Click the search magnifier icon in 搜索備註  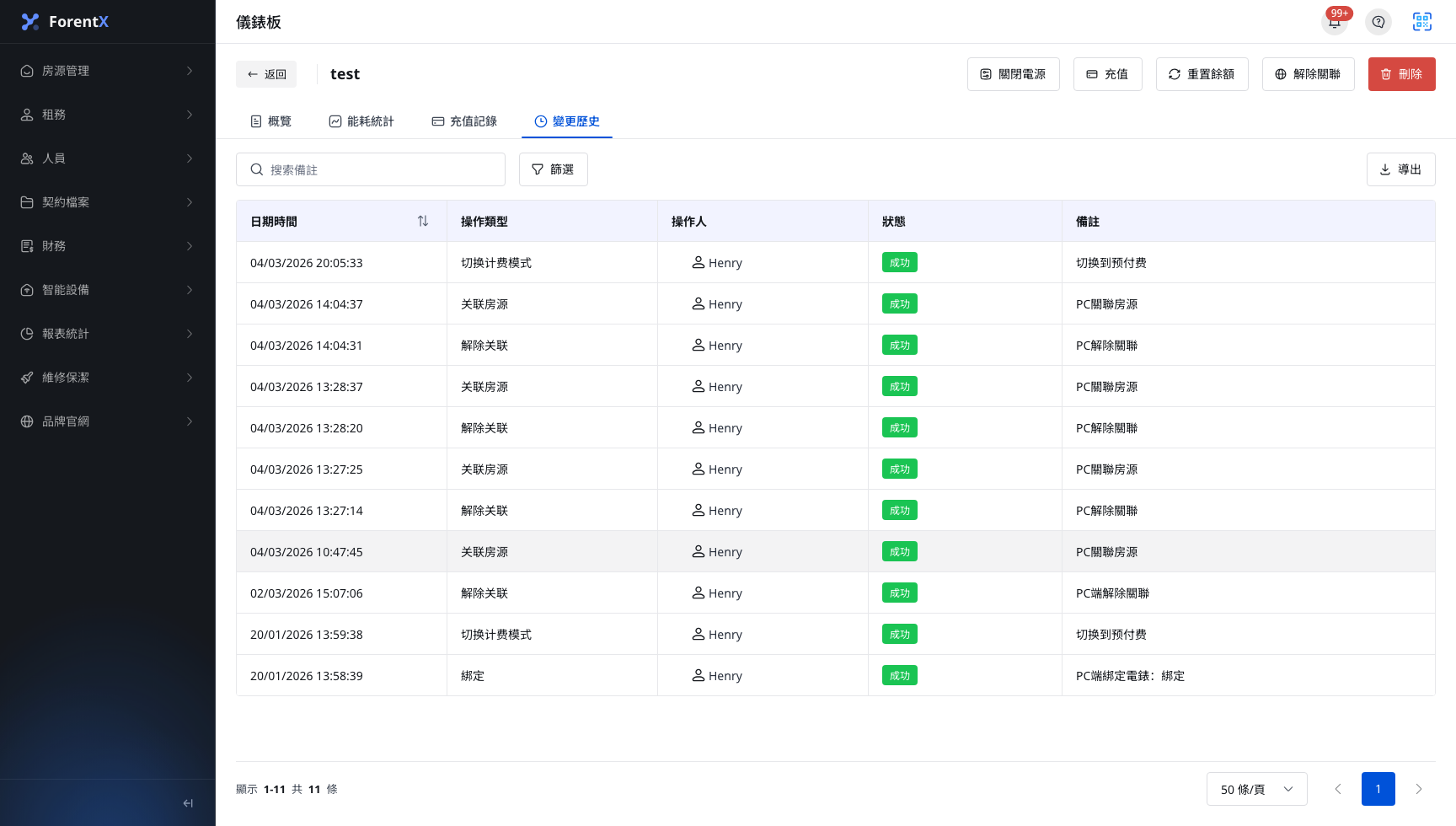(257, 169)
